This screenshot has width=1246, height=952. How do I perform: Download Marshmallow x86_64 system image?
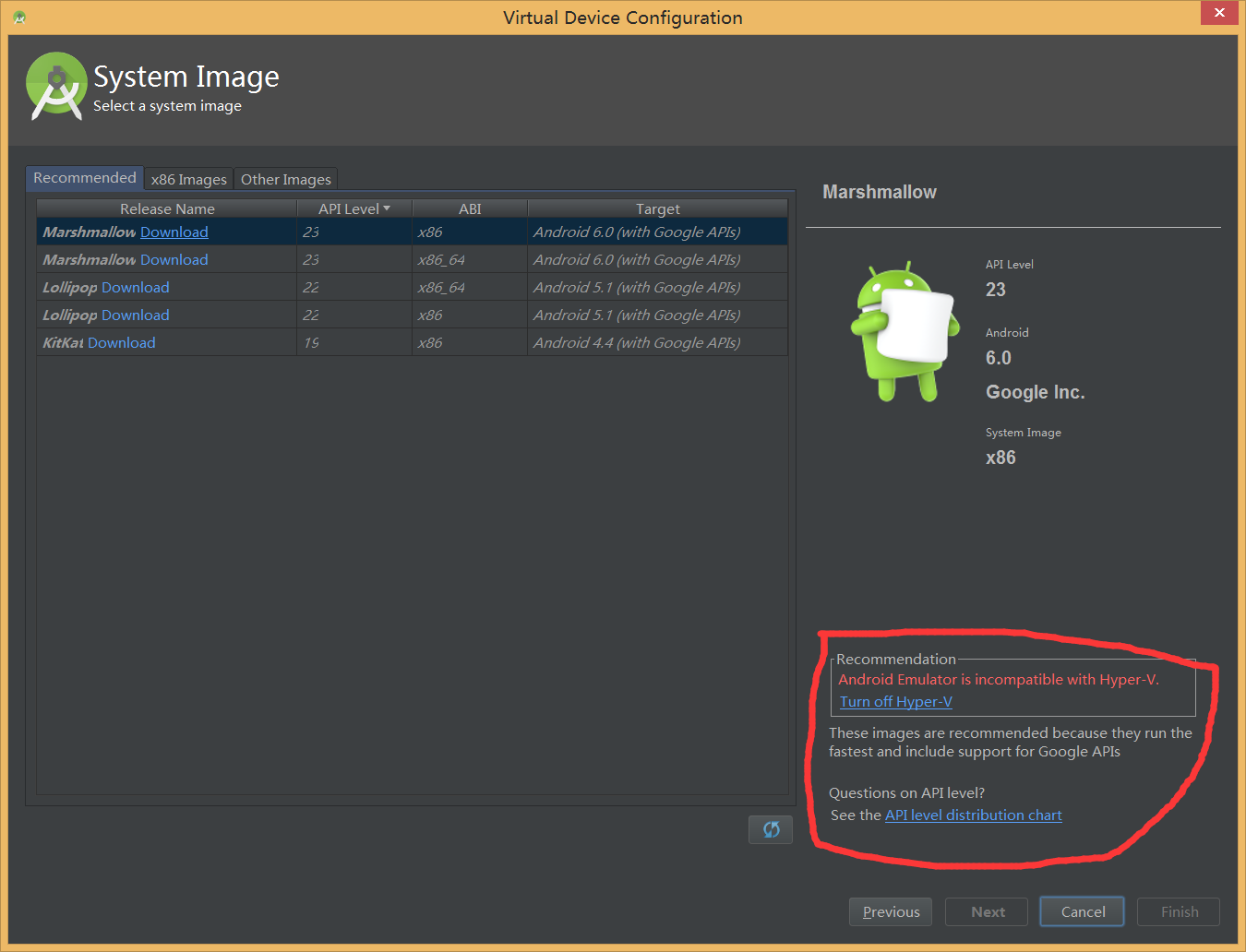[174, 260]
